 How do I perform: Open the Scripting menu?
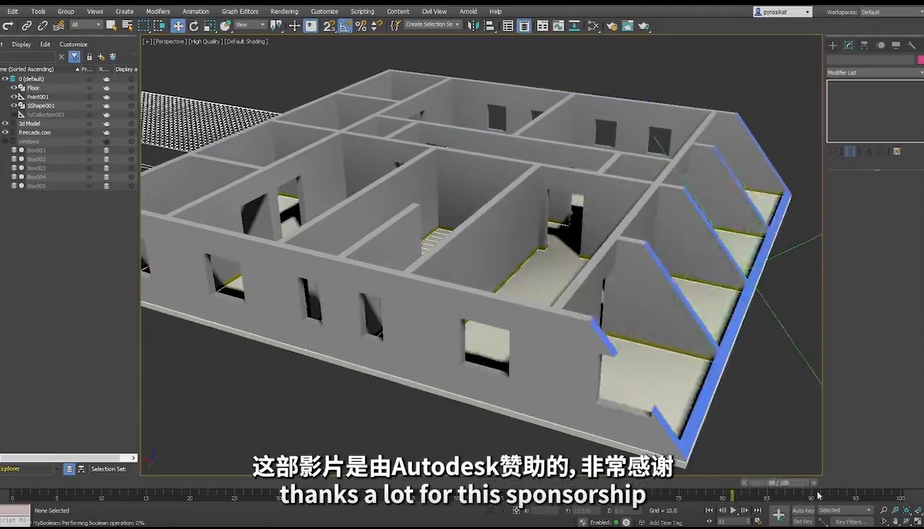click(362, 11)
